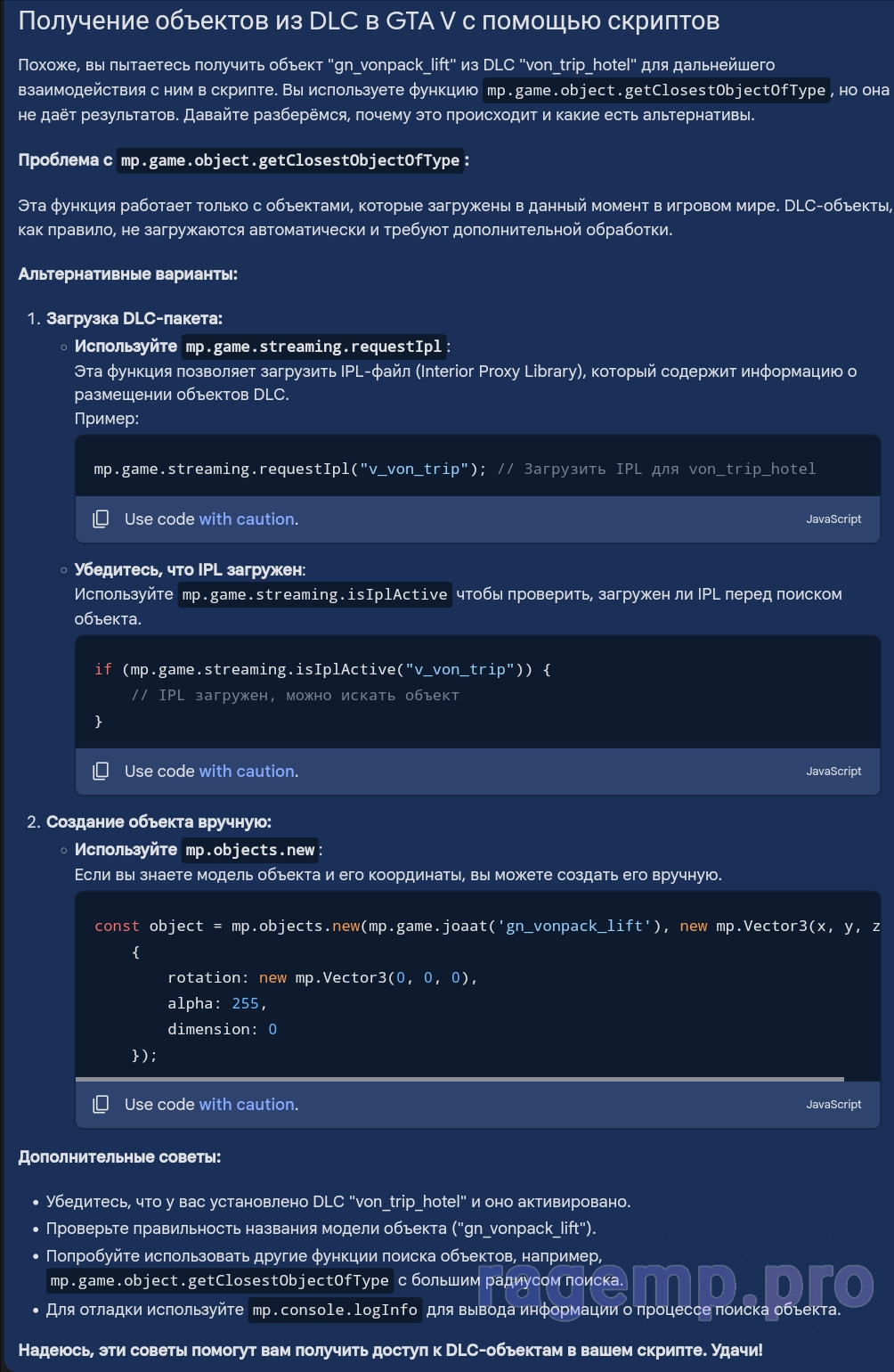
Task: Click the getClosestObjectOfType code in first paragraph
Action: [656, 90]
